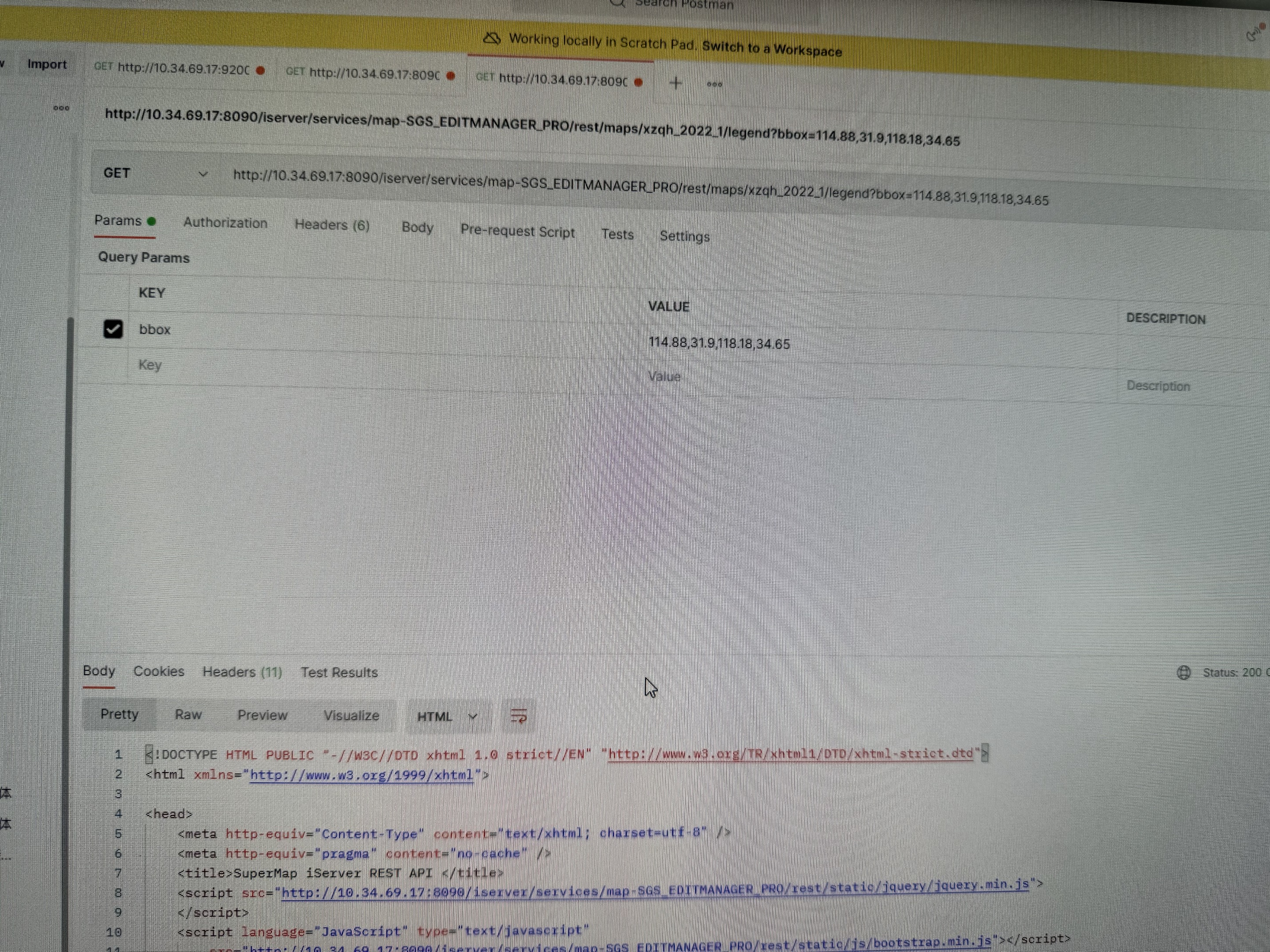Click the www.w3.org/1999/xhtml link
Image resolution: width=1270 pixels, height=952 pixels.
tap(361, 775)
